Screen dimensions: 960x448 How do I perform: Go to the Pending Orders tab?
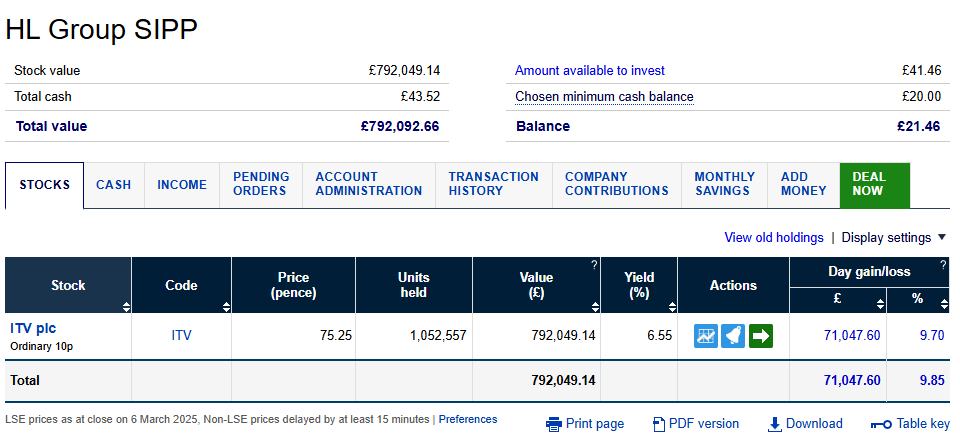pyautogui.click(x=261, y=185)
